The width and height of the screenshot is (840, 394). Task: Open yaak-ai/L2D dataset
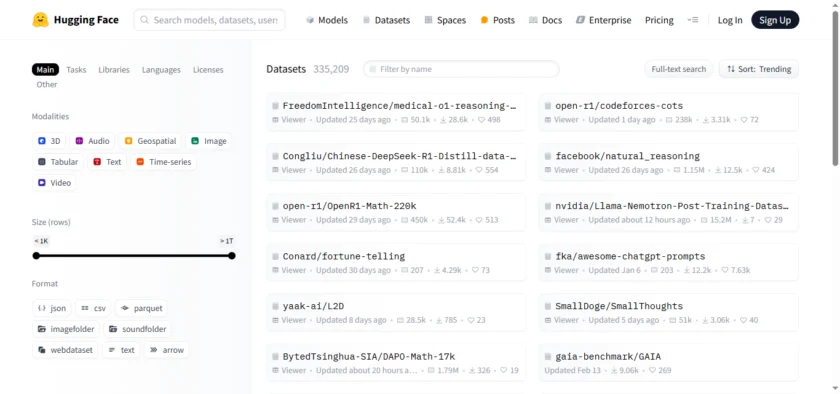(396, 312)
